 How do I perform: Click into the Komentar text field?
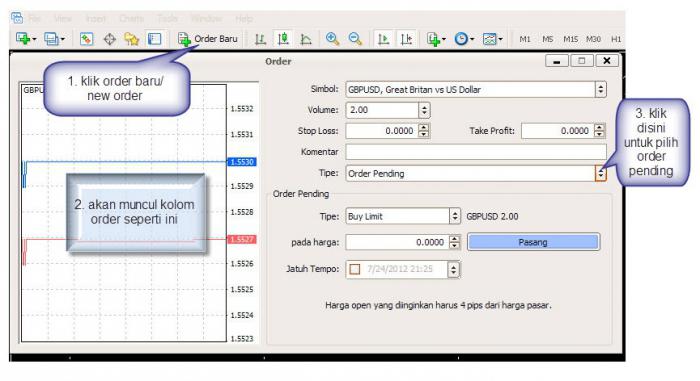tap(476, 152)
